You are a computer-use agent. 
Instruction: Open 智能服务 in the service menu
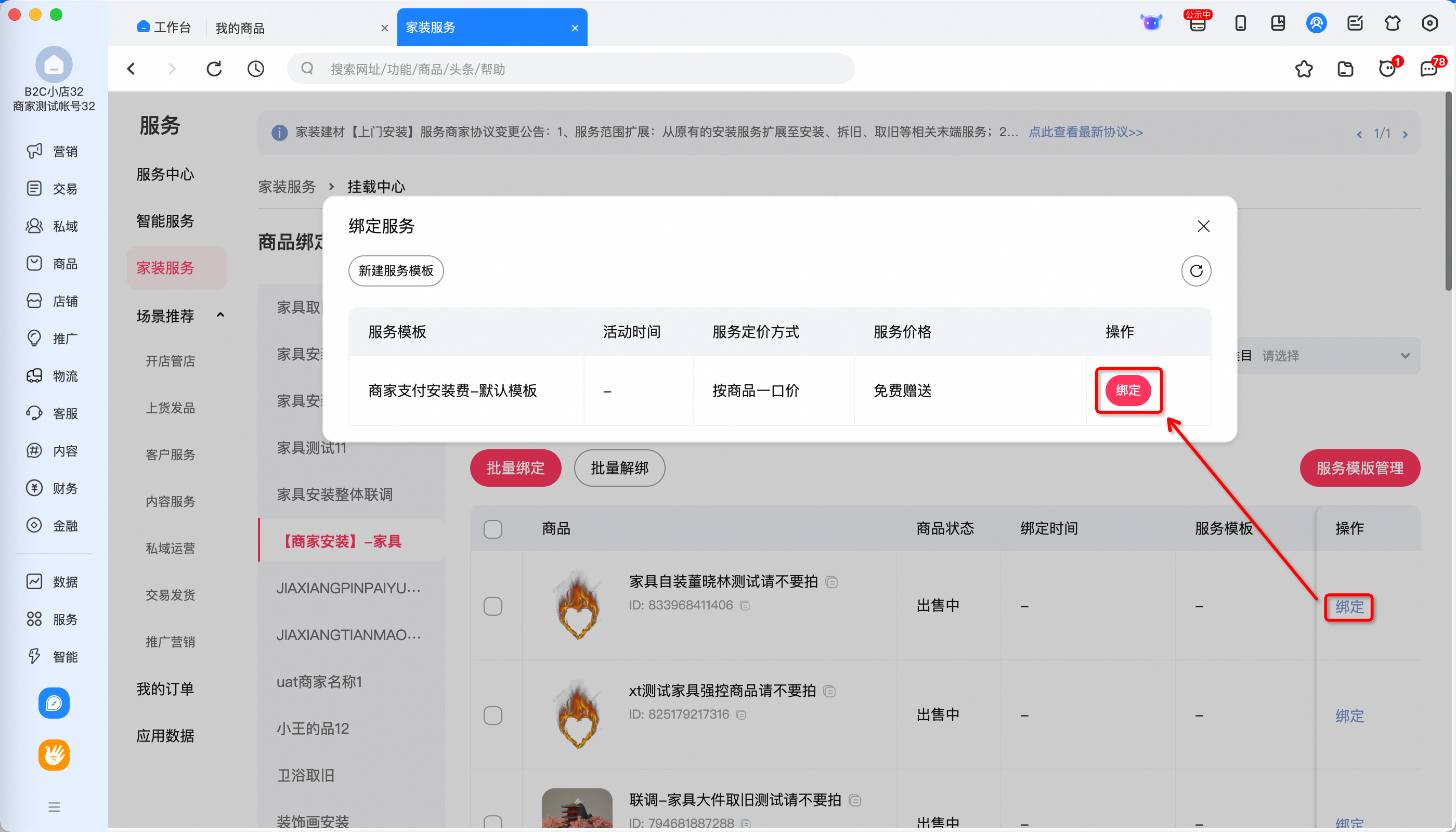pos(165,221)
